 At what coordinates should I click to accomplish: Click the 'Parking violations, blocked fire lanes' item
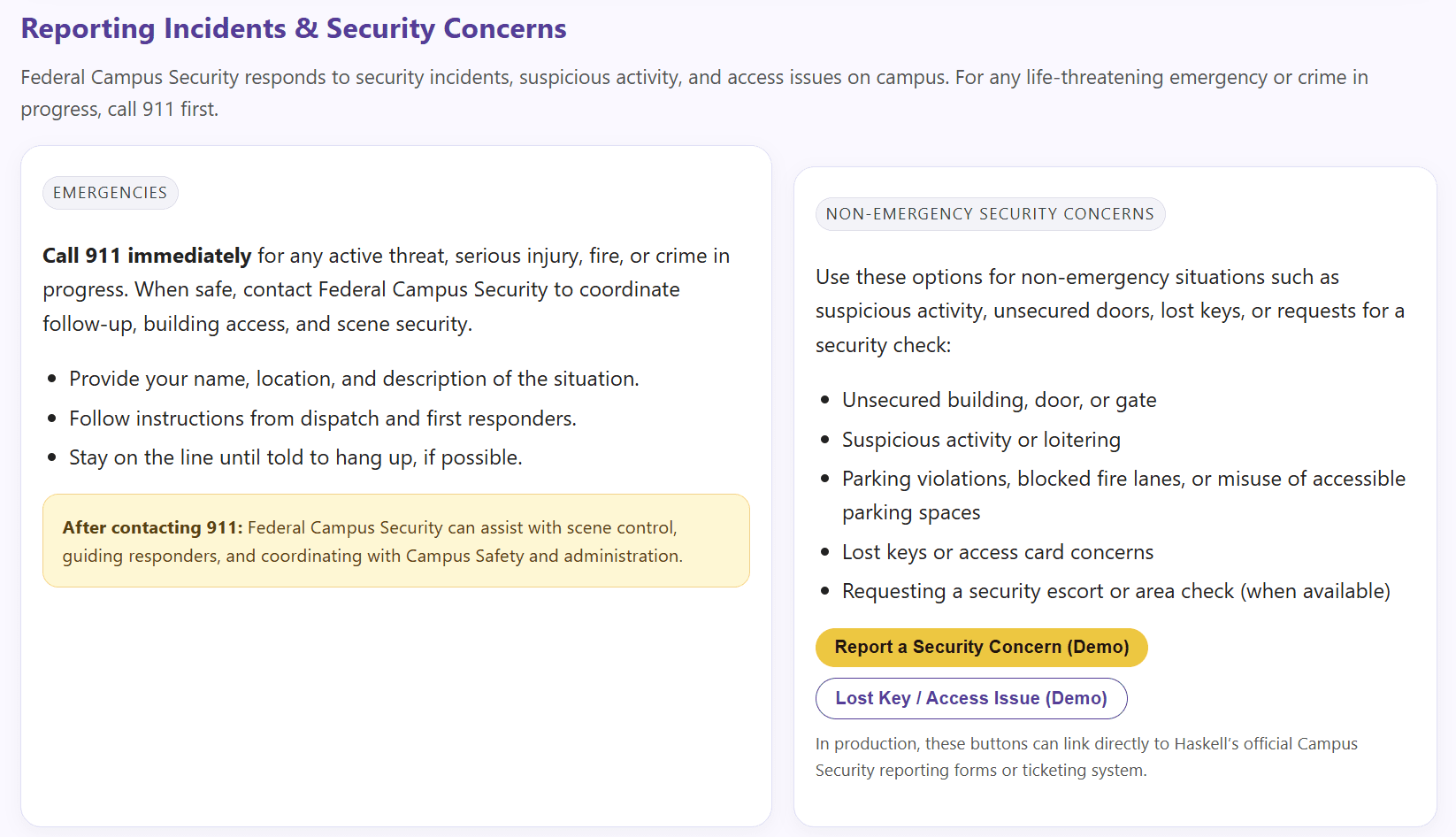pyautogui.click(x=1123, y=479)
